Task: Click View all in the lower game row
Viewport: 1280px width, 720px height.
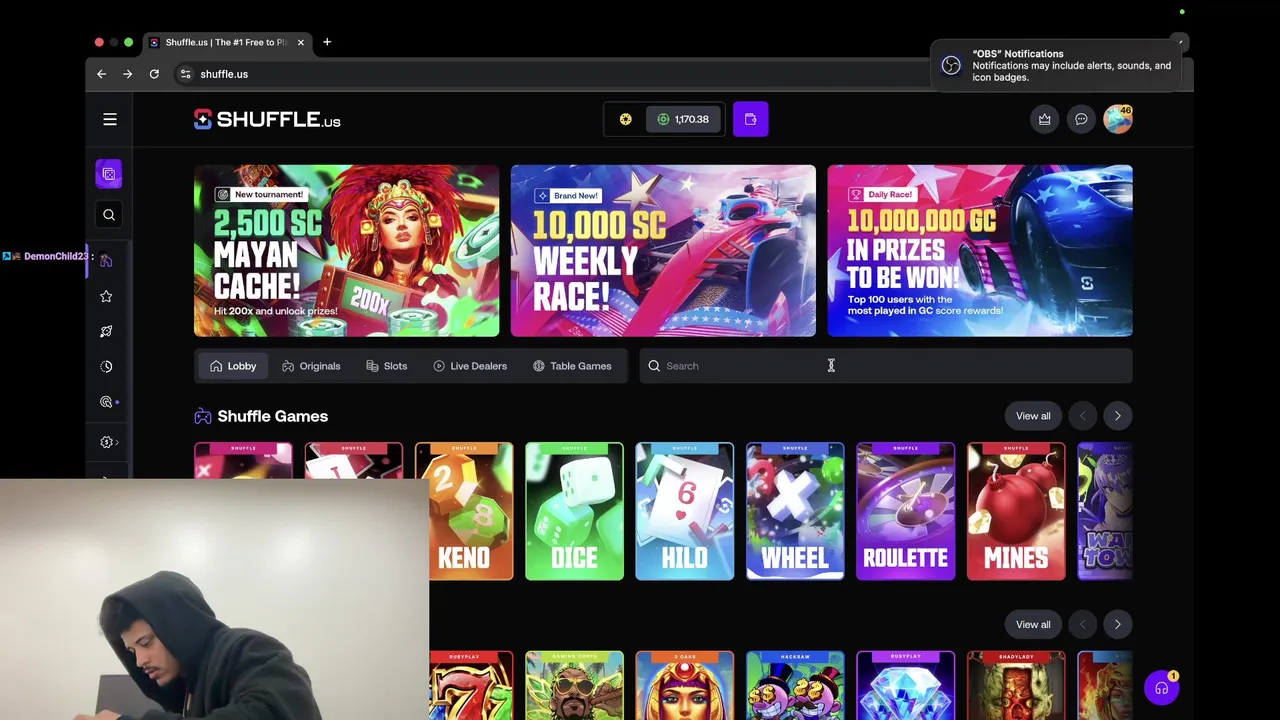Action: coord(1033,625)
